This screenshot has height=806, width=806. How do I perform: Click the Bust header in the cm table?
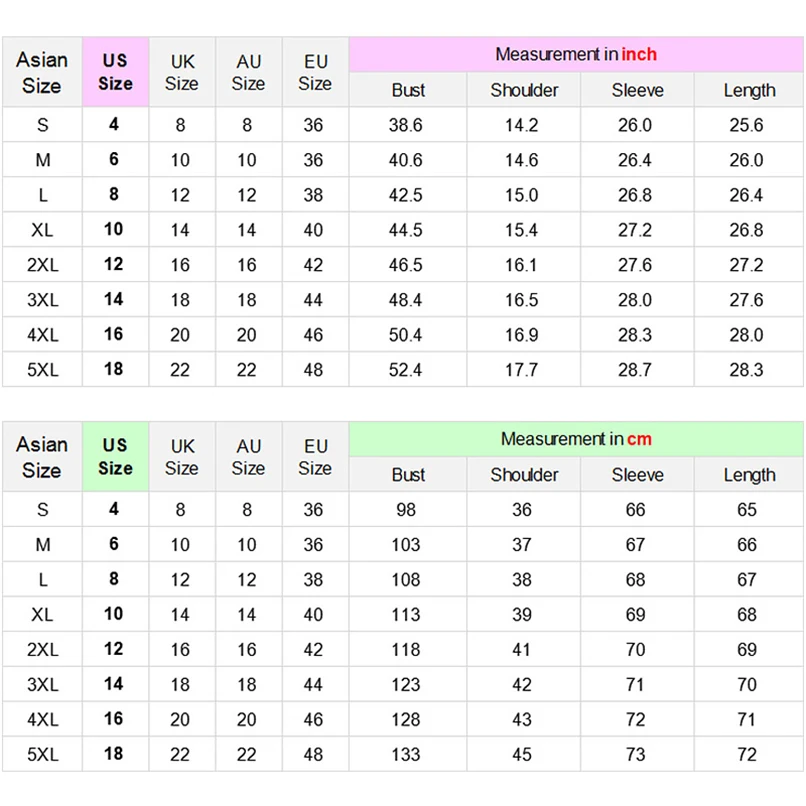click(408, 475)
